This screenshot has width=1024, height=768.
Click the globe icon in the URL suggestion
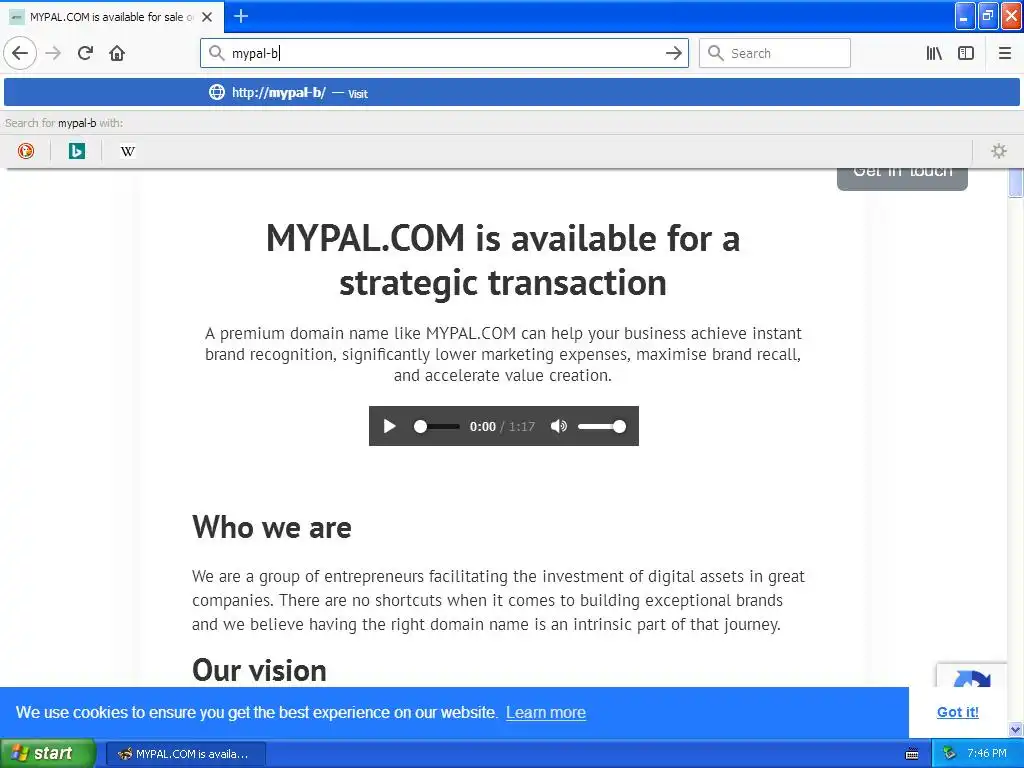pos(216,92)
